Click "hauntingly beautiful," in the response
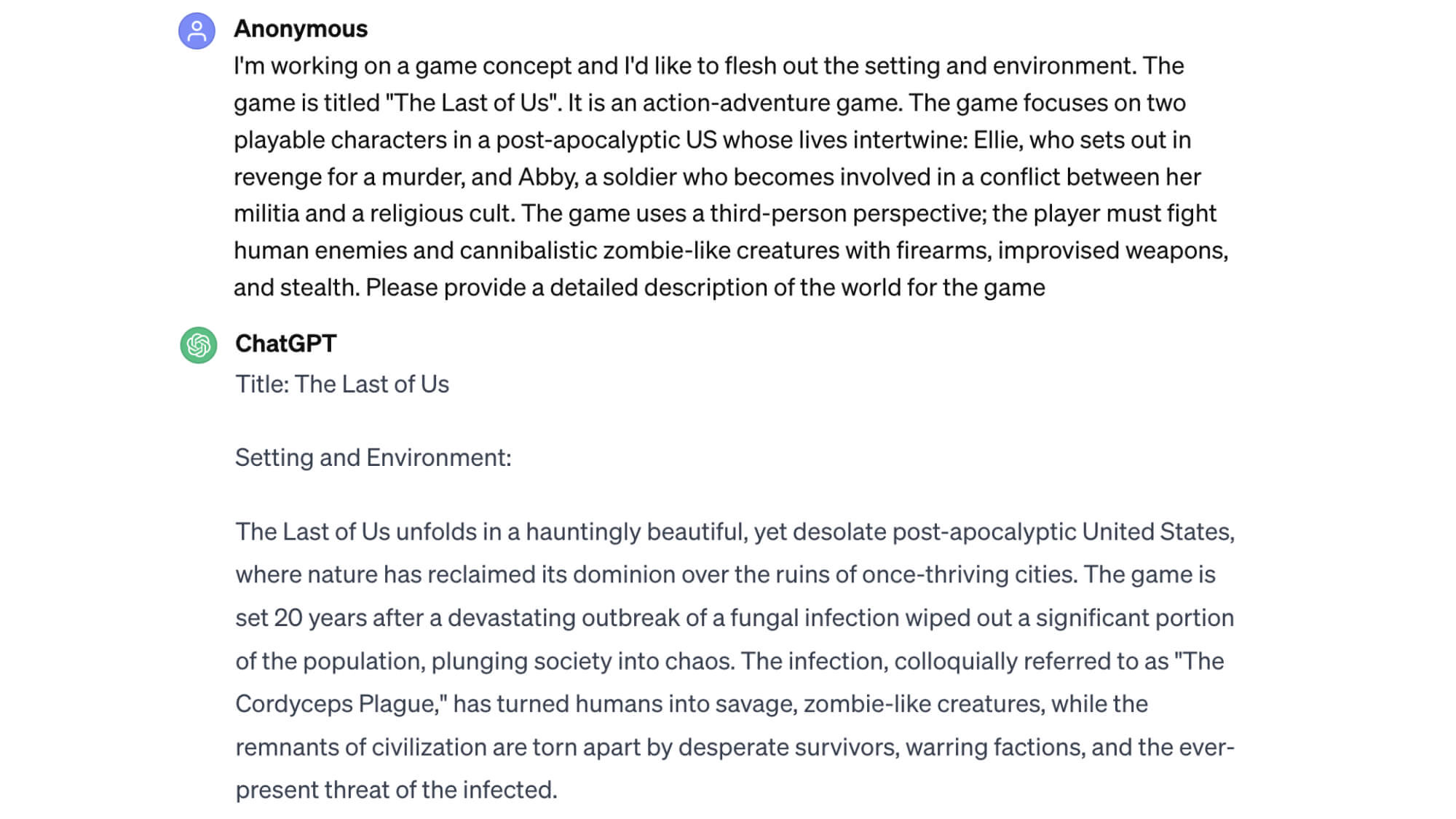The width and height of the screenshot is (1456, 819). click(x=636, y=532)
